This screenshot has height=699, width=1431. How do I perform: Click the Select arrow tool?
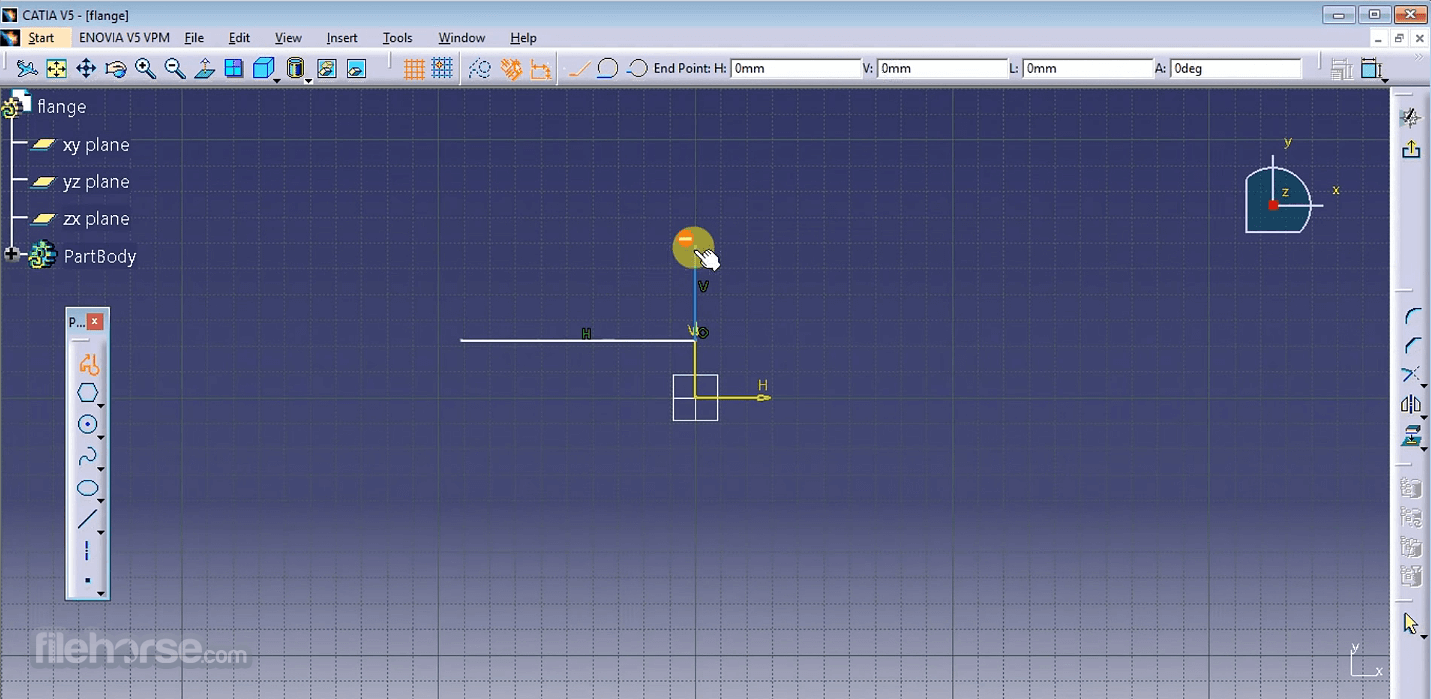click(1411, 624)
